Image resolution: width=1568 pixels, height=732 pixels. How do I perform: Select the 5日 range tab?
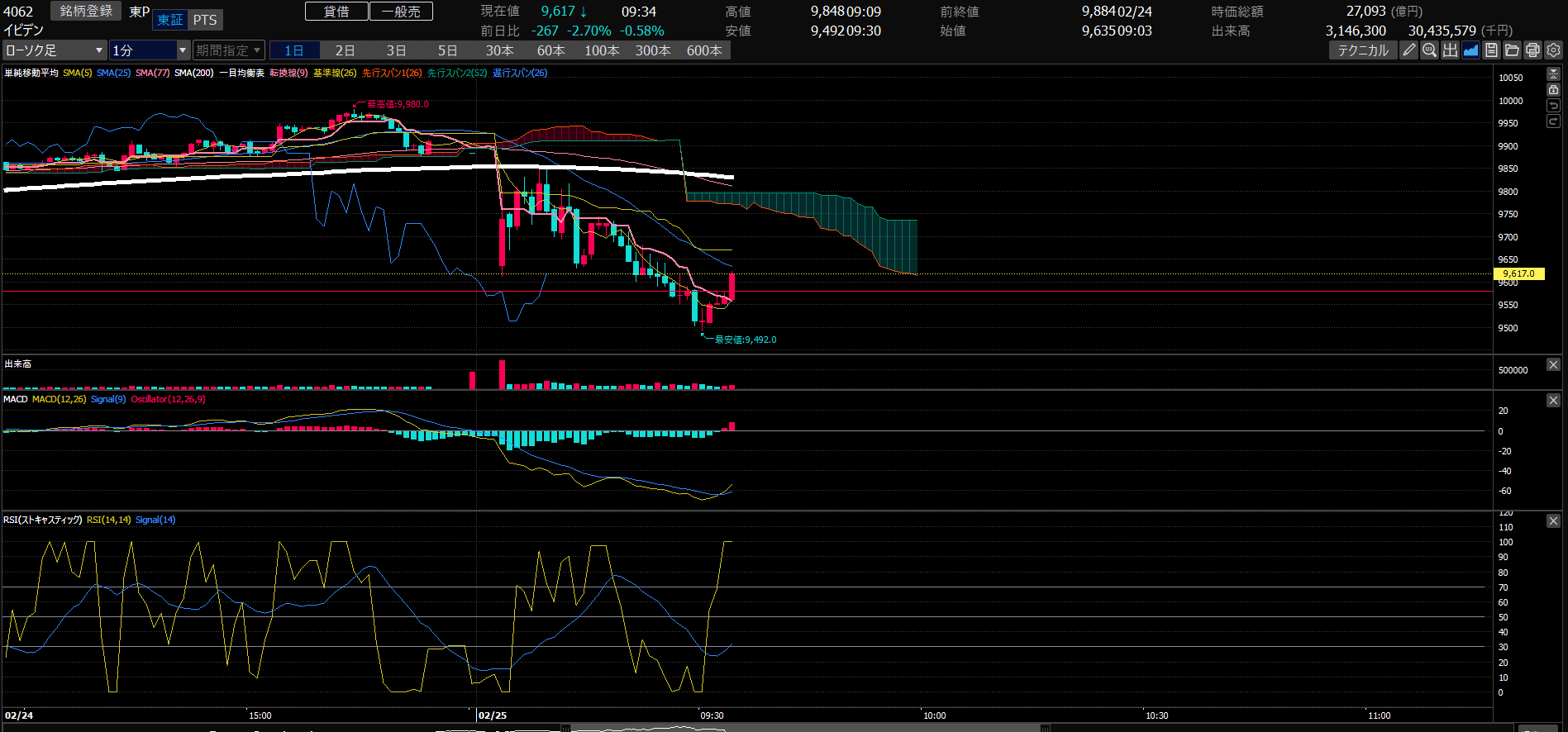pyautogui.click(x=447, y=50)
